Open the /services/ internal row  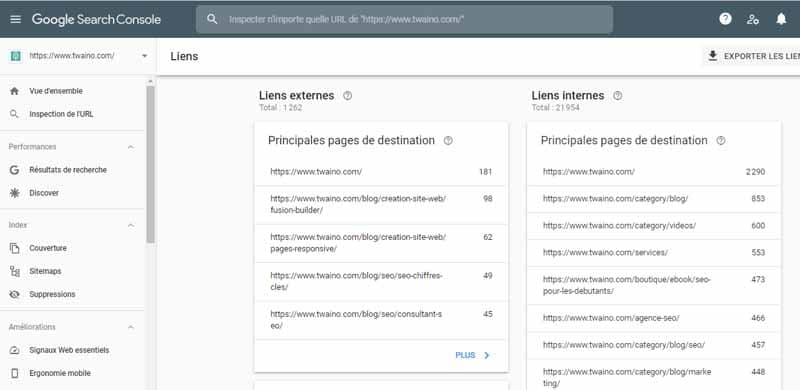[x=654, y=253]
